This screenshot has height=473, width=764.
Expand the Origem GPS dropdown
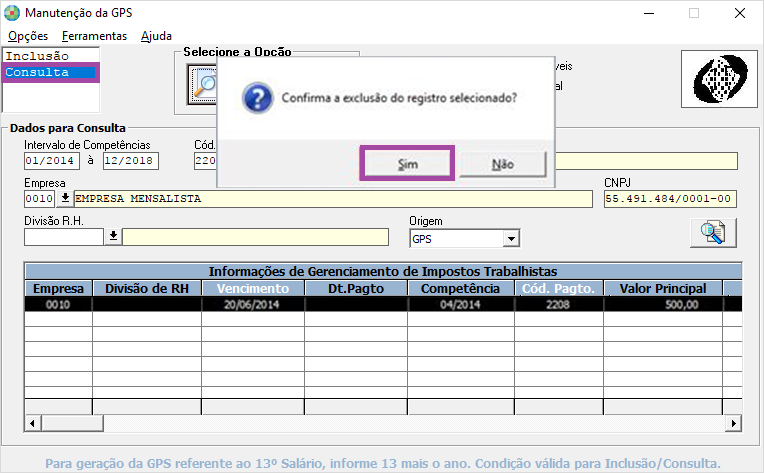pos(511,239)
